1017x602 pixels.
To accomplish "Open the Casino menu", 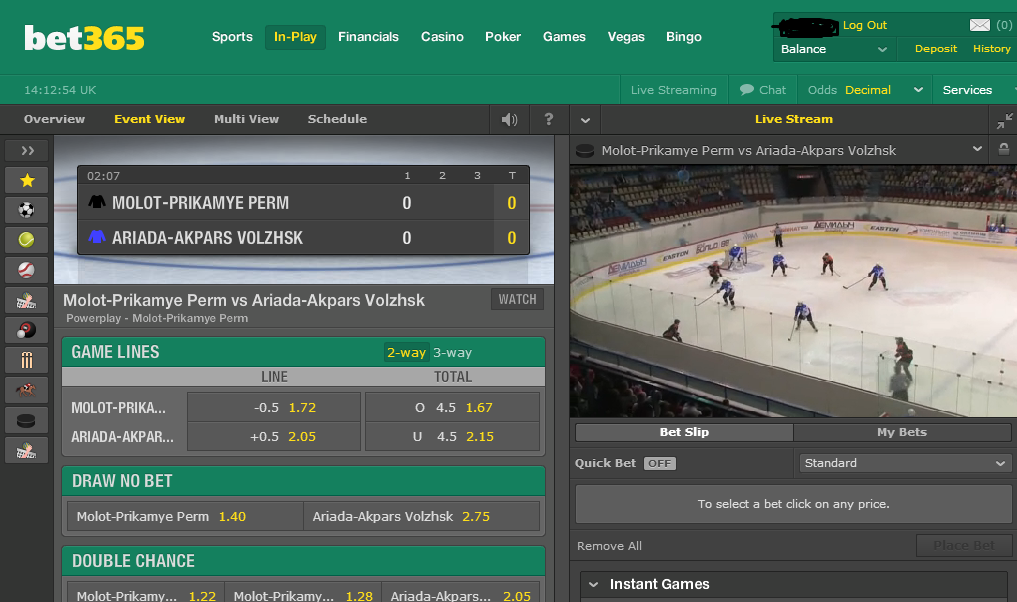I will click(x=442, y=37).
